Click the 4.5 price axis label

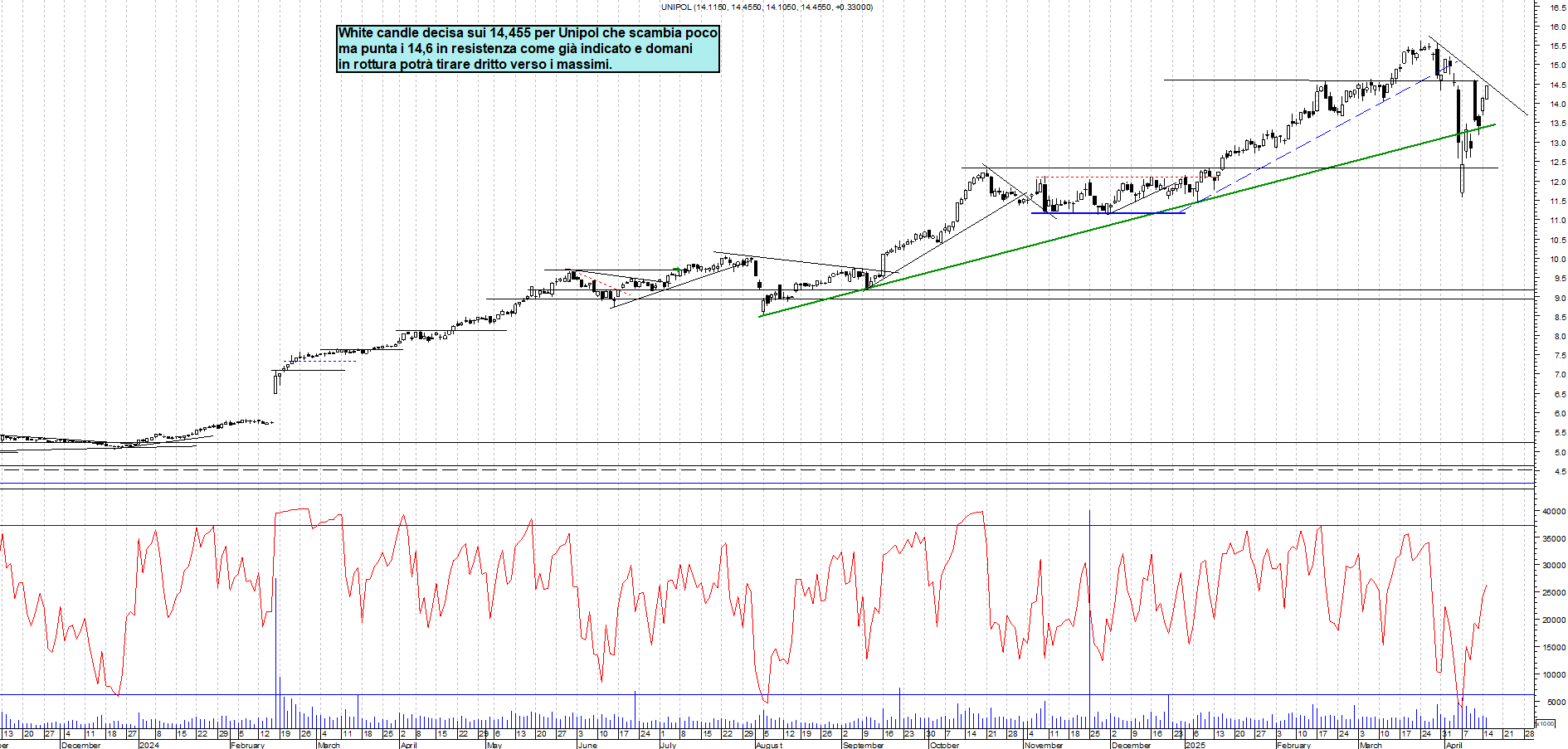tap(1560, 471)
